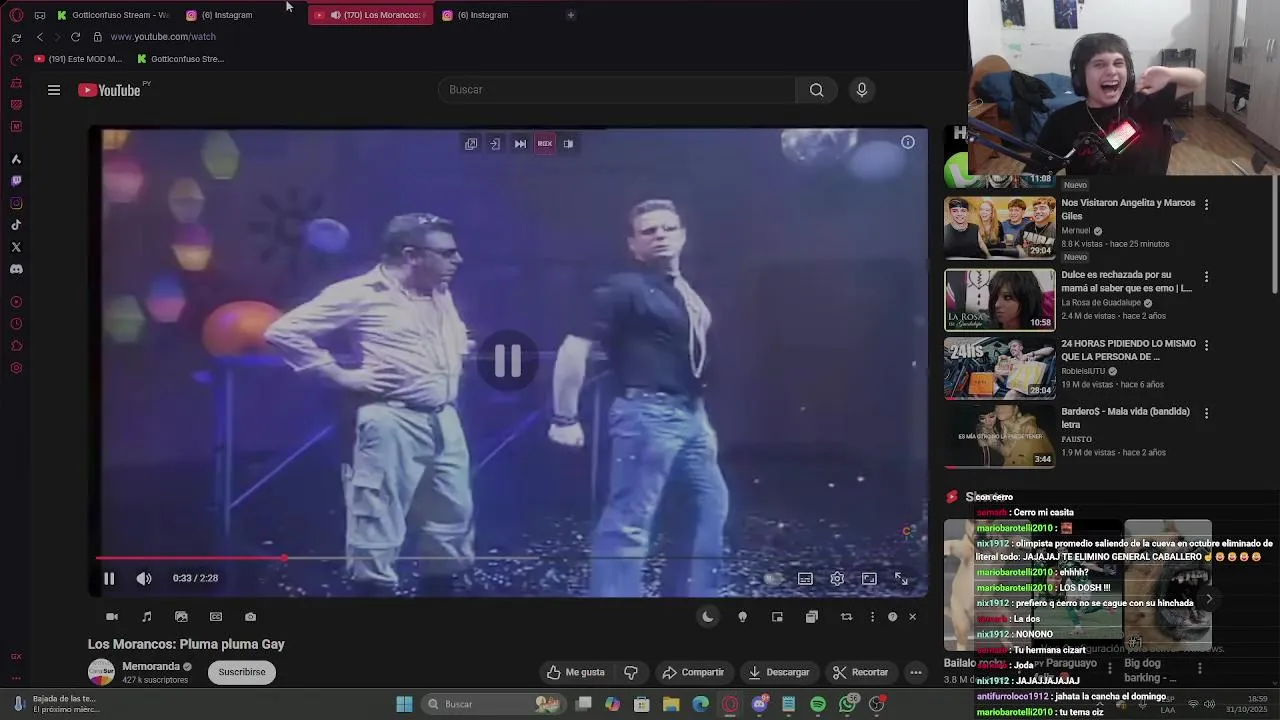Open the player settings gear

coord(837,578)
